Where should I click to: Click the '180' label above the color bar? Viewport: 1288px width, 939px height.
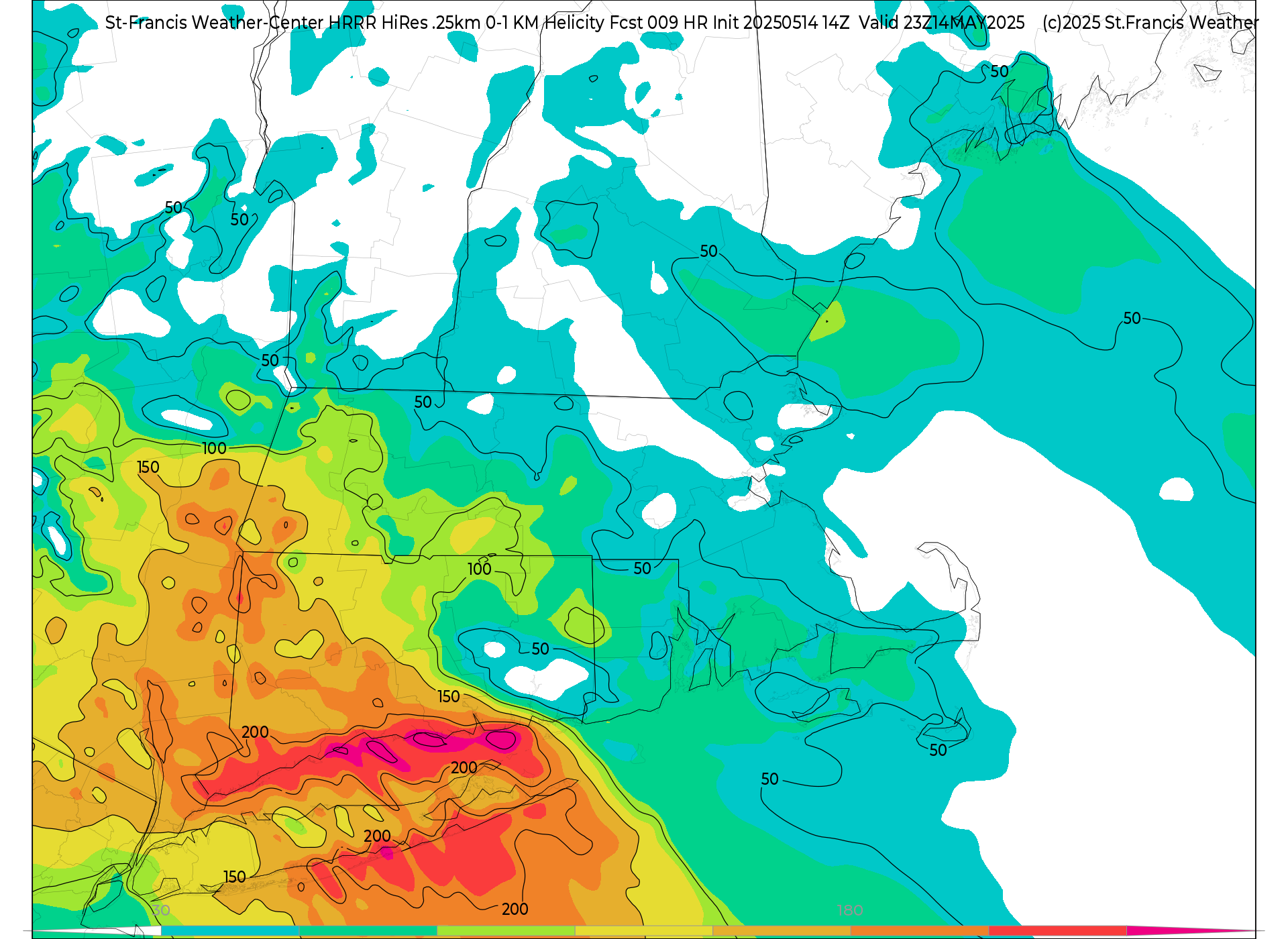(850, 910)
